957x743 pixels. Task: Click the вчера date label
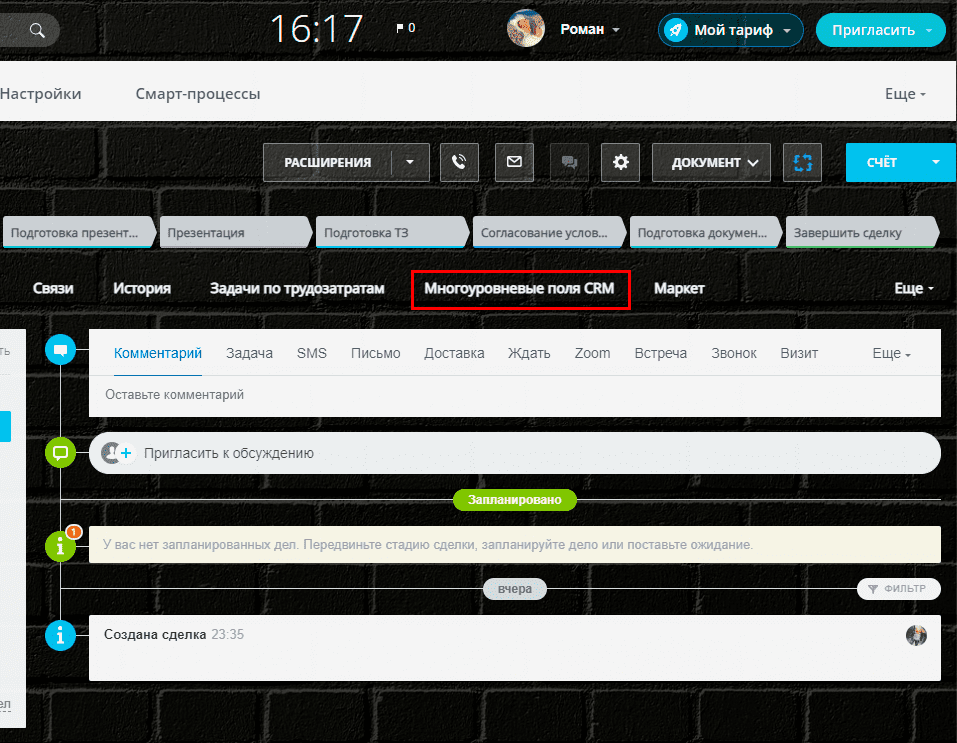pyautogui.click(x=515, y=589)
